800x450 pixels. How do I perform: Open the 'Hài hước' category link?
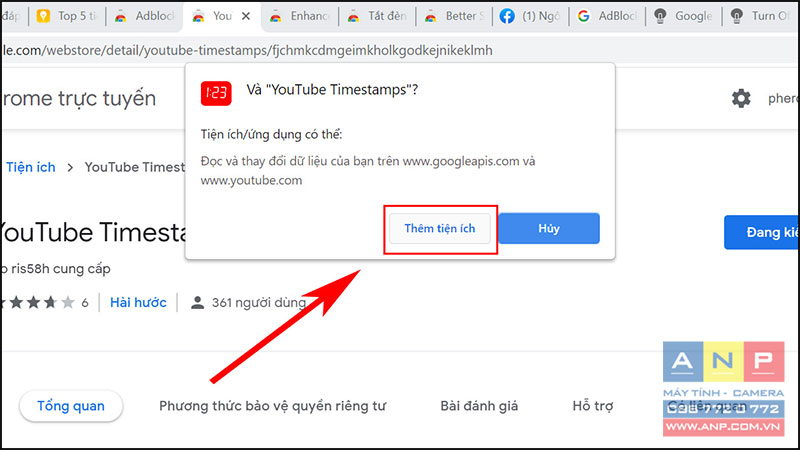[138, 303]
